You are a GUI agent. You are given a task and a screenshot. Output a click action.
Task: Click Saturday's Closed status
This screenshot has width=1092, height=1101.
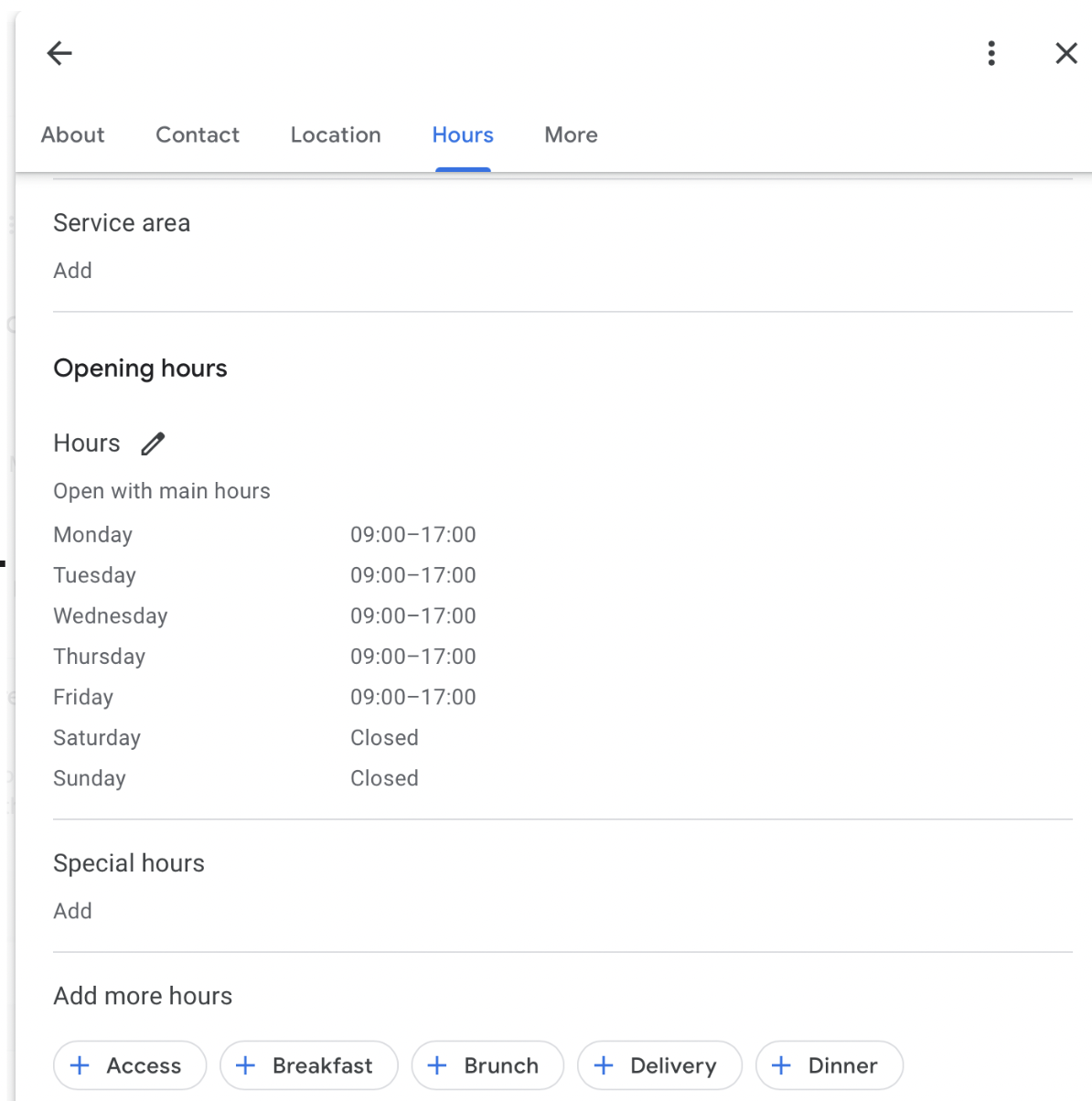pos(384,738)
